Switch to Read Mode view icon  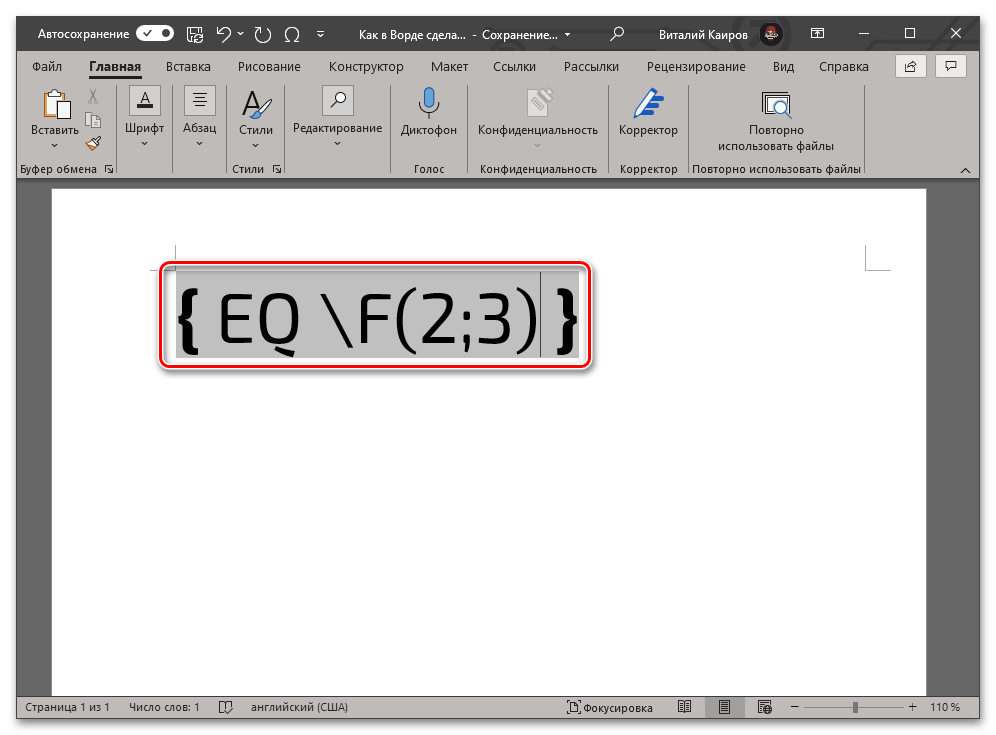click(x=684, y=707)
